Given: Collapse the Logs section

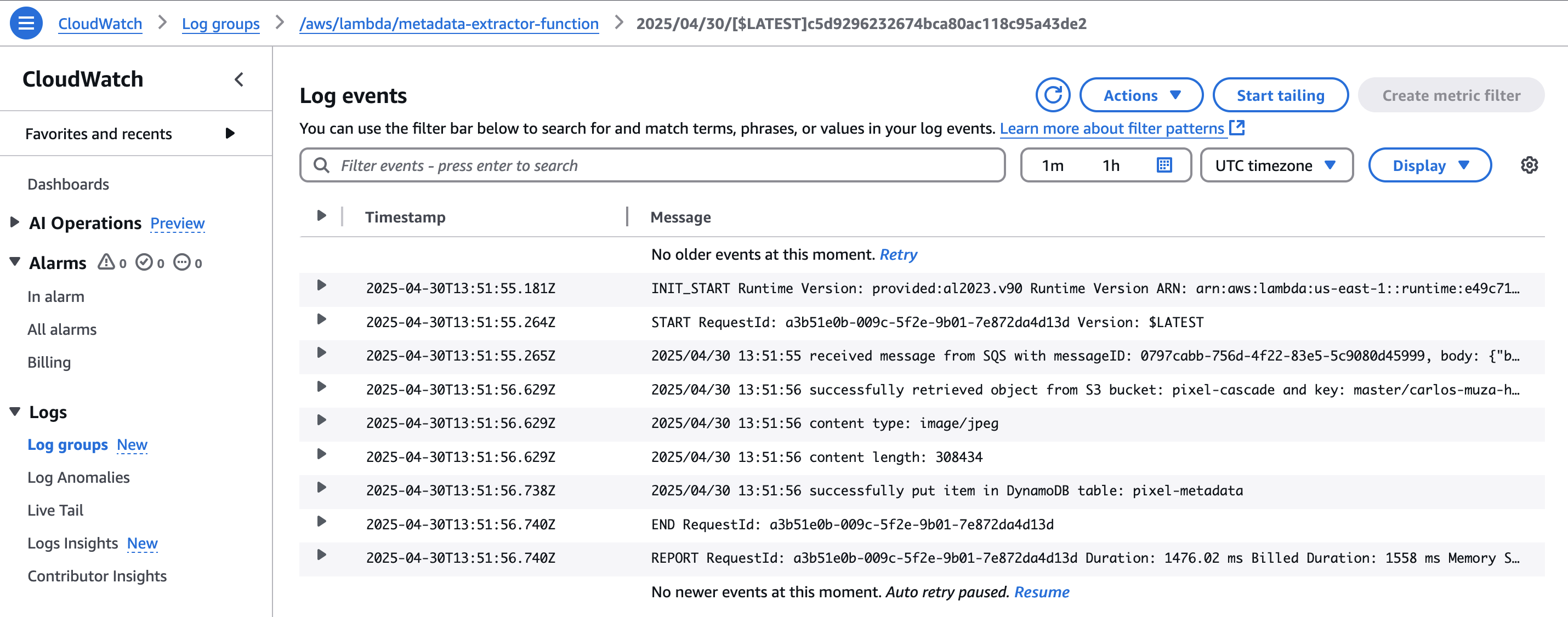Looking at the screenshot, I should point(15,412).
